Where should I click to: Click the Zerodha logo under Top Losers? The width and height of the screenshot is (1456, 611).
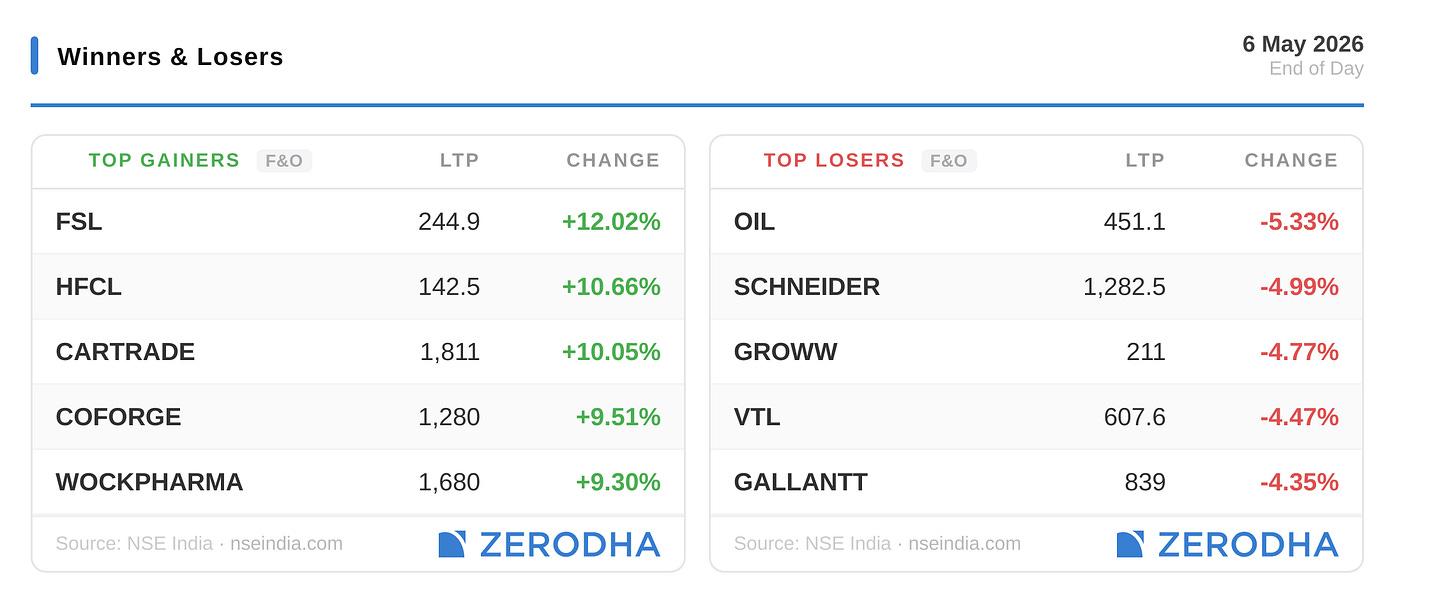[1227, 544]
